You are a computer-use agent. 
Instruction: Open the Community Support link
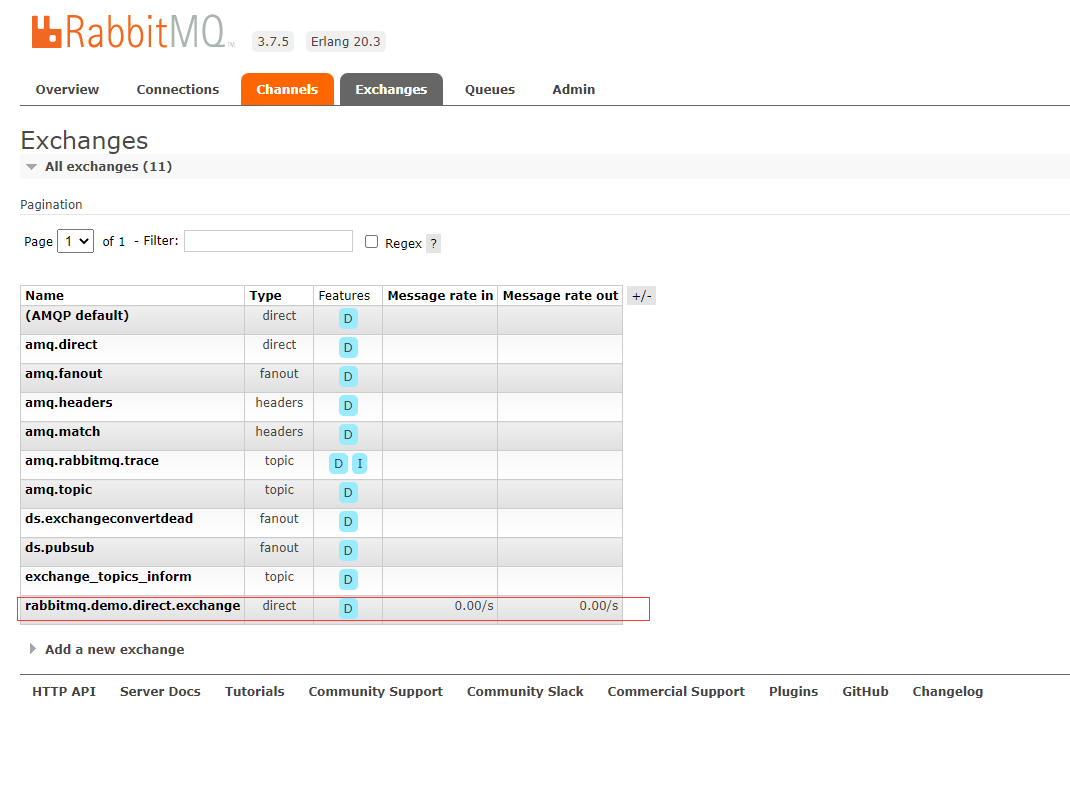(375, 691)
